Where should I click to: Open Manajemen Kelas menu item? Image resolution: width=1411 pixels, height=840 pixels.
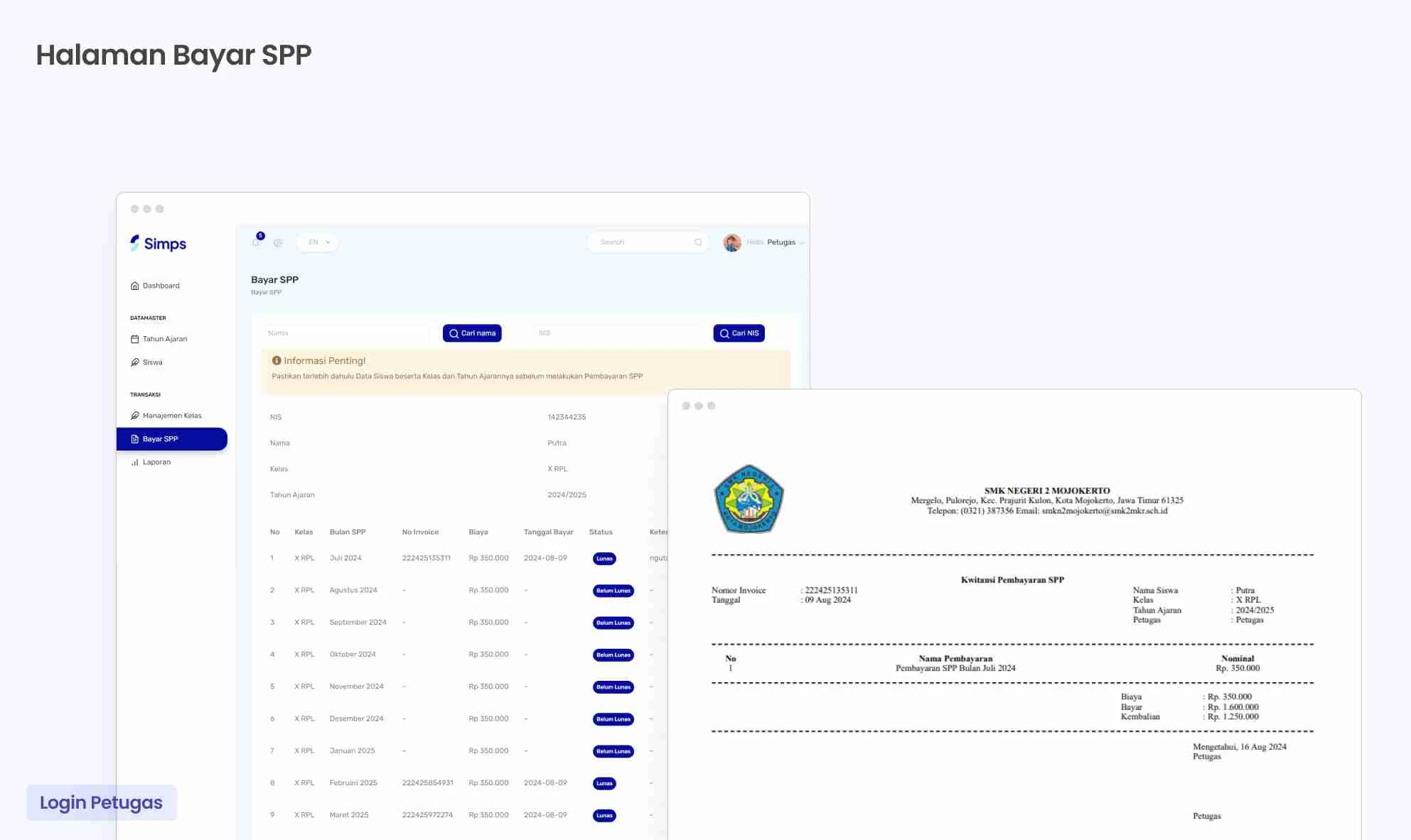pyautogui.click(x=166, y=416)
